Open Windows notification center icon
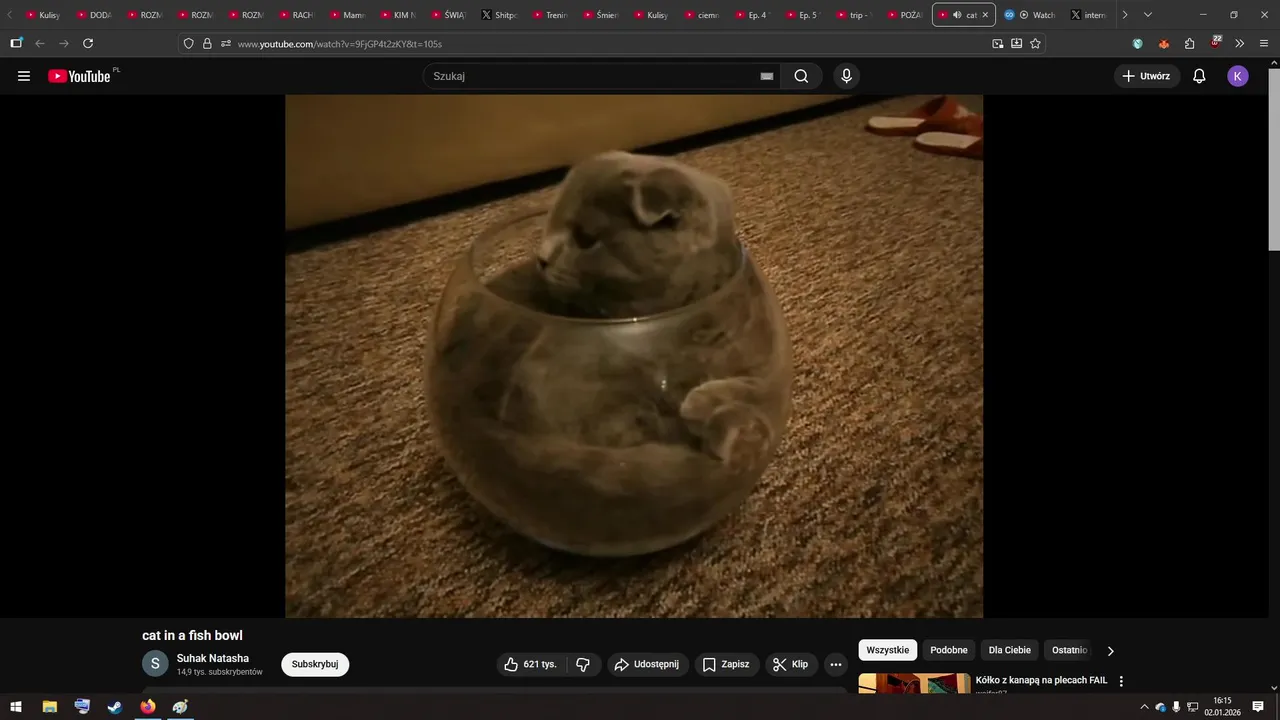This screenshot has height=720, width=1280. tap(1258, 707)
